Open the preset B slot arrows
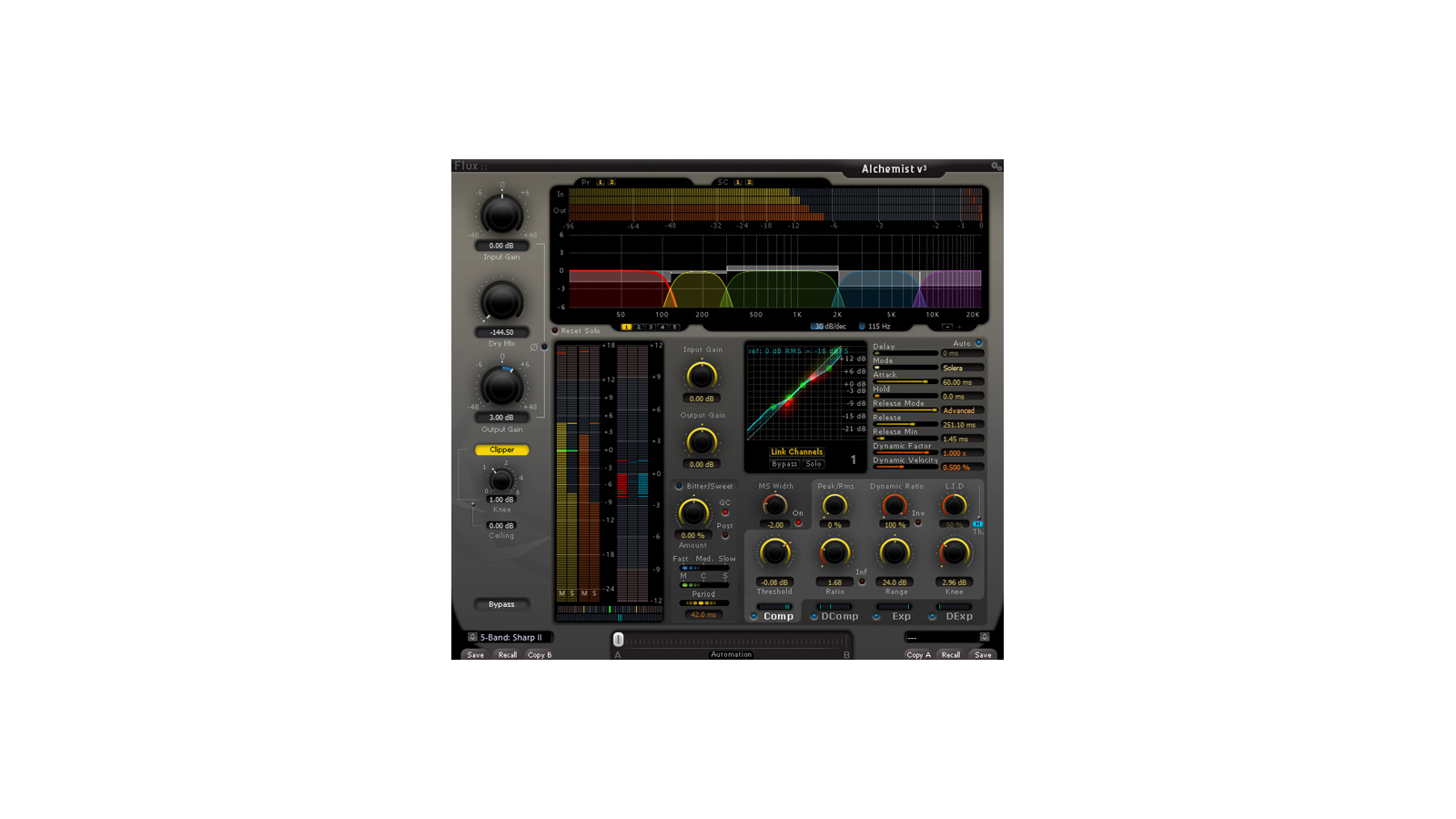Screen dimensions: 1456x819 click(984, 637)
